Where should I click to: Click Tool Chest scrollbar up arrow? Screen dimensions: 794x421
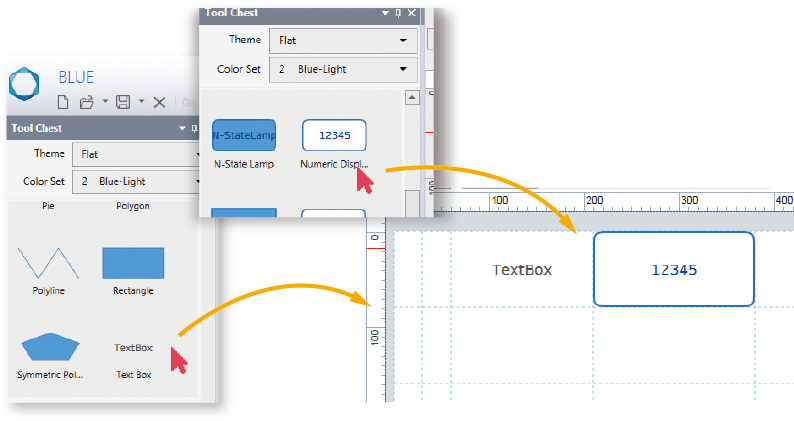coord(410,98)
